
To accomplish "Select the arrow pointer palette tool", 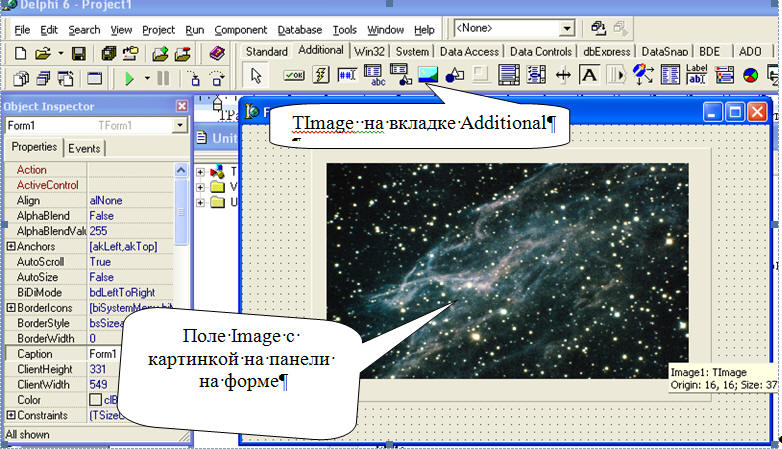I will pos(256,75).
